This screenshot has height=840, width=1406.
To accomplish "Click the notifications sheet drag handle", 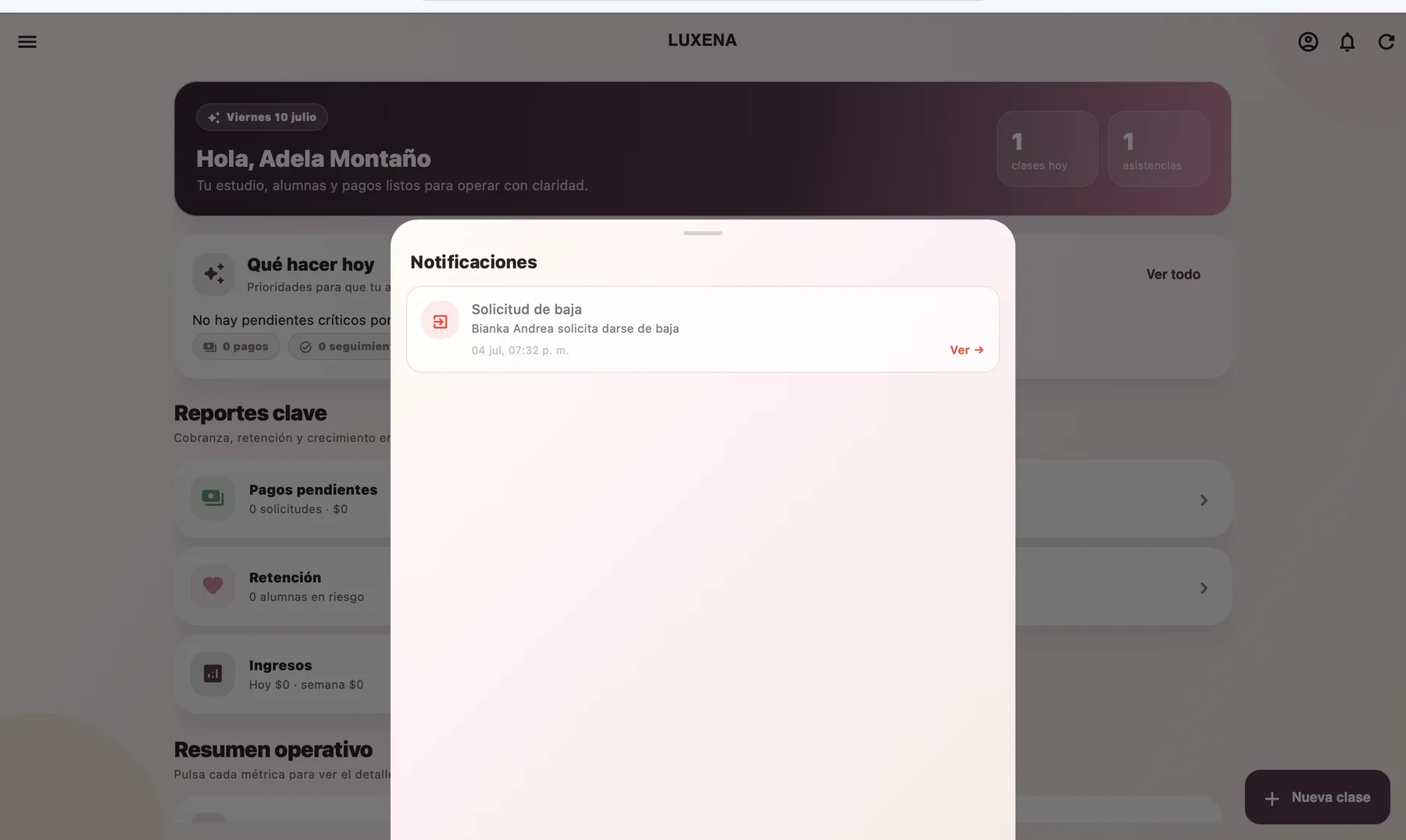I will [x=703, y=233].
